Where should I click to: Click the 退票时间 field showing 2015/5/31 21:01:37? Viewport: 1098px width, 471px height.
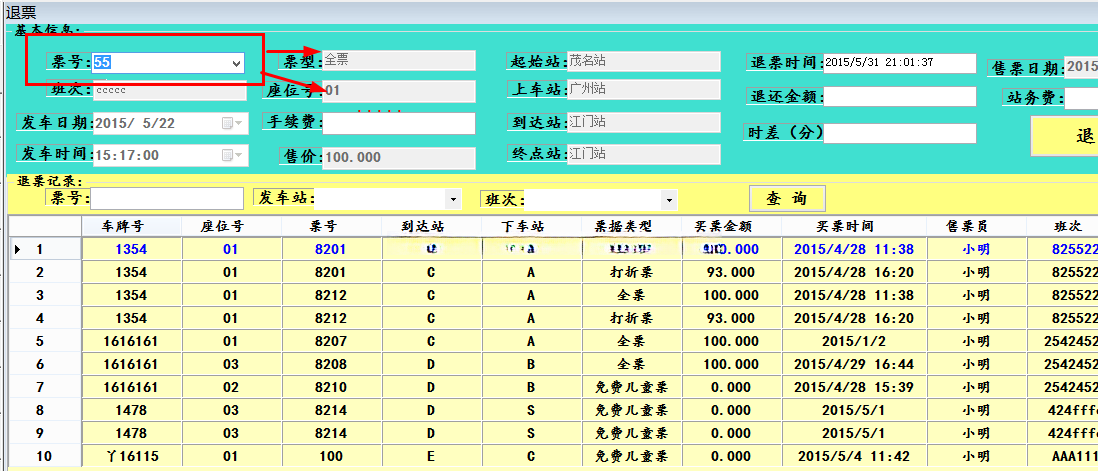click(x=900, y=62)
